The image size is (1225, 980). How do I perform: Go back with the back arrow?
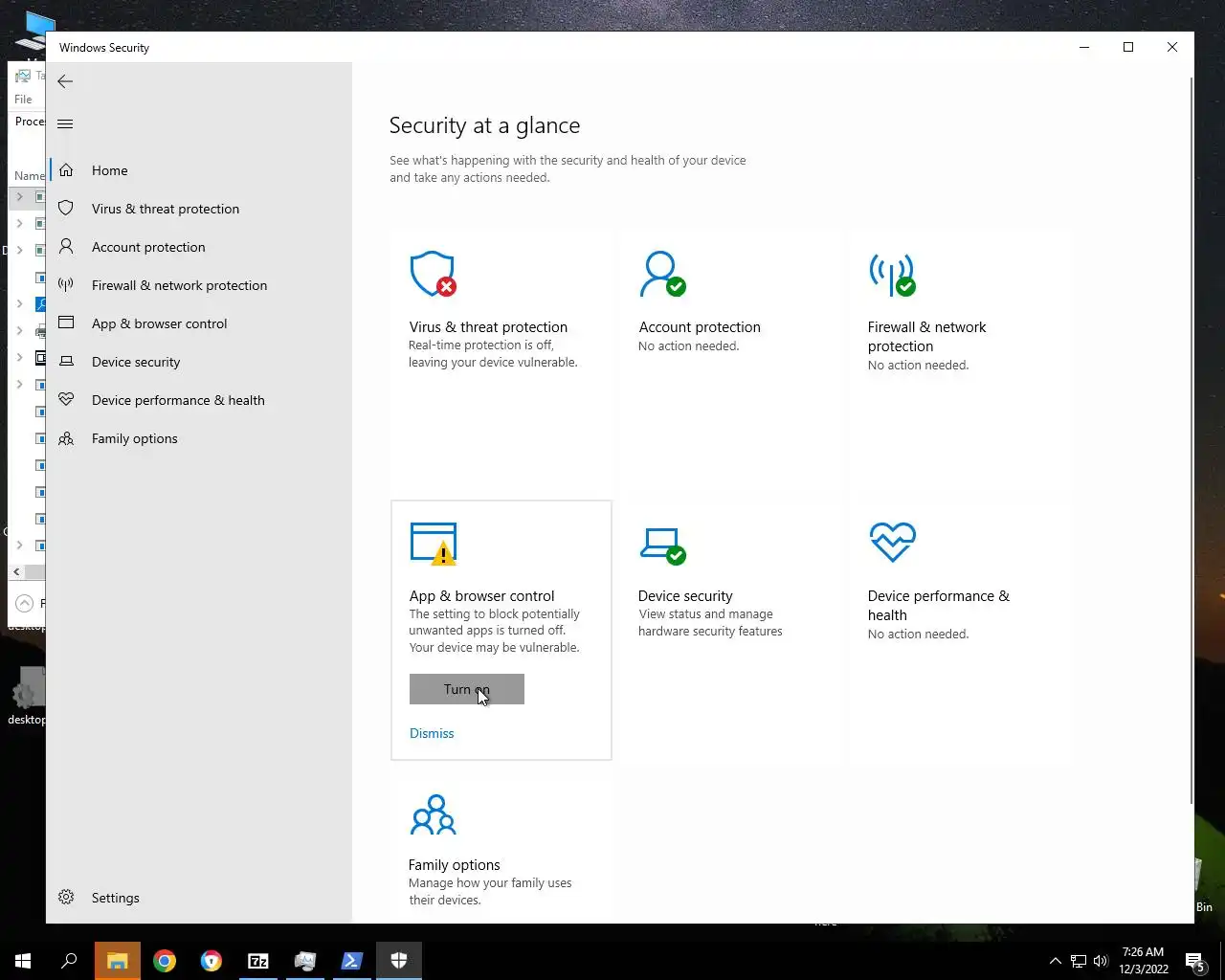click(x=65, y=81)
